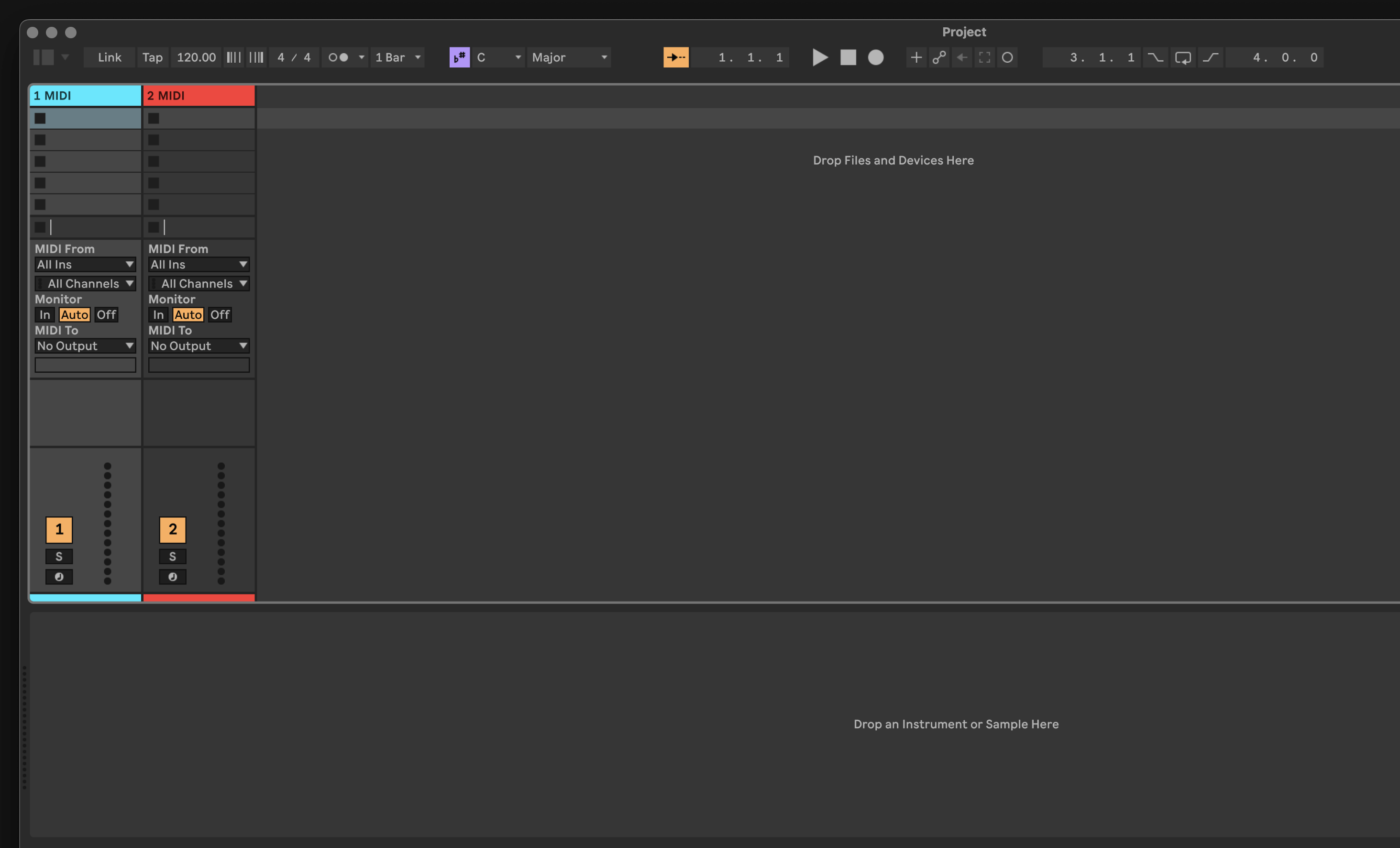Set track 1 Monitor to Auto
Viewport: 1400px width, 848px height.
click(75, 315)
